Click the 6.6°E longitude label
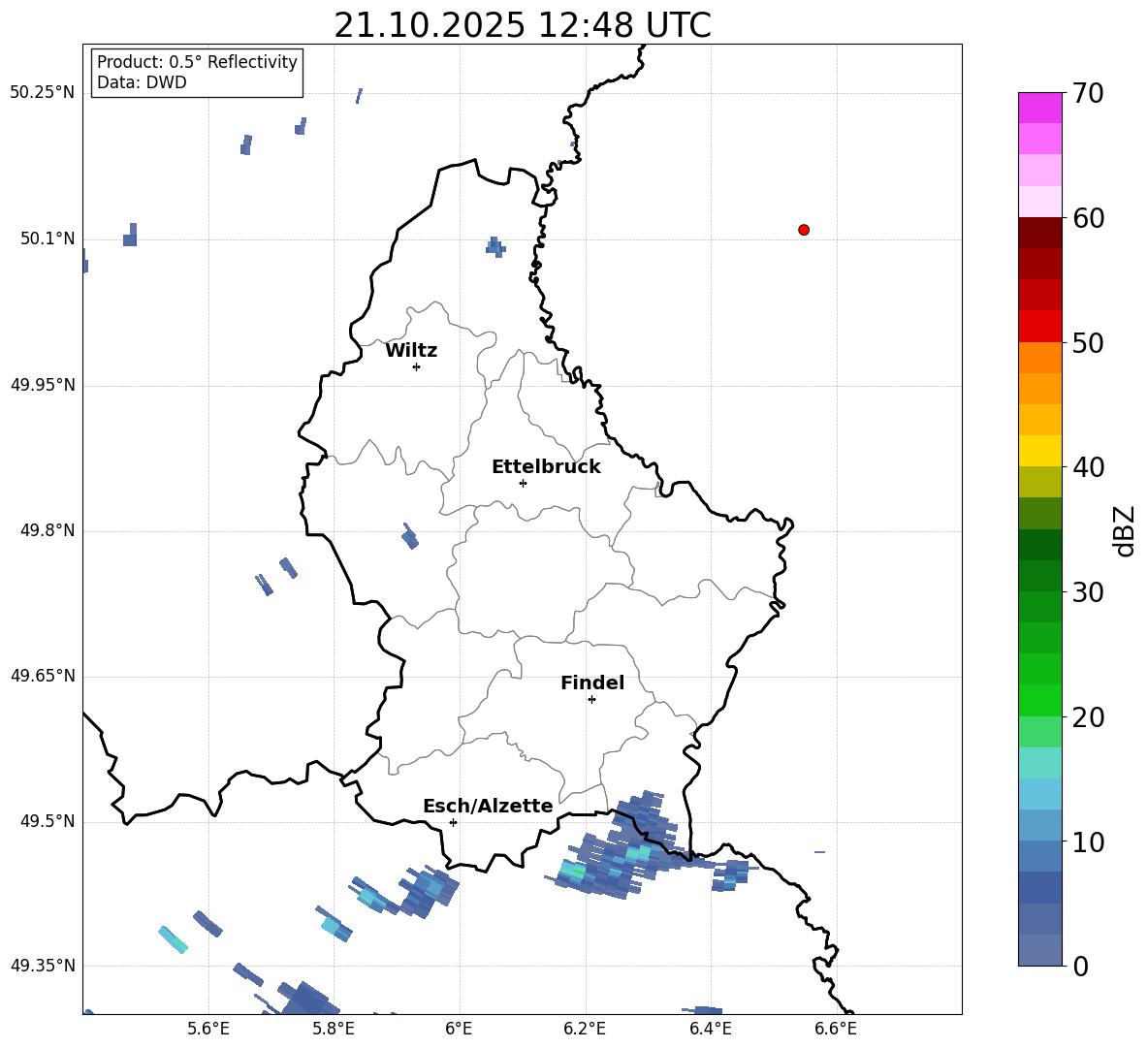Image resolution: width=1148 pixels, height=1048 pixels. coord(836,1029)
